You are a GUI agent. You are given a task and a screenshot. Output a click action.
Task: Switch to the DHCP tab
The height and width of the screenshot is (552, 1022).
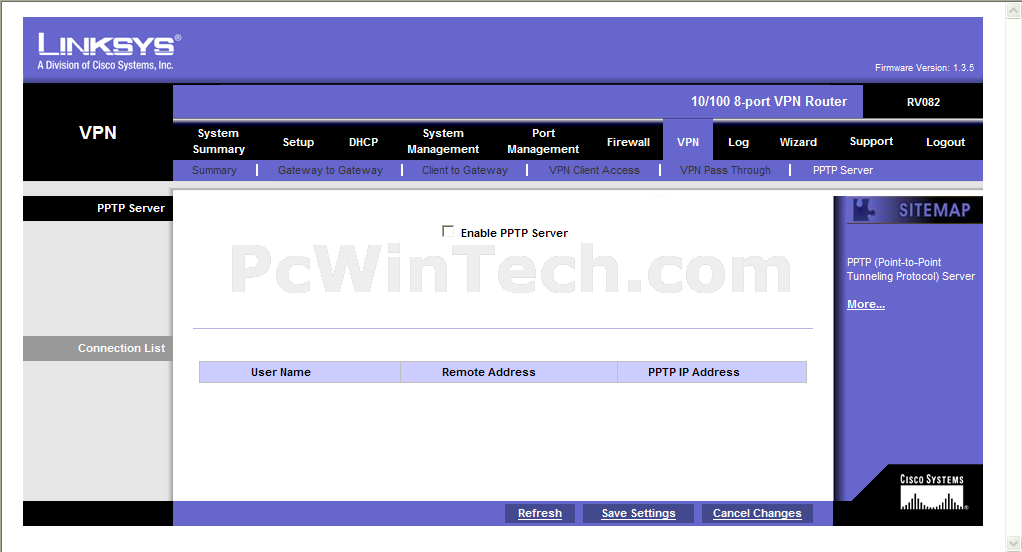click(363, 142)
